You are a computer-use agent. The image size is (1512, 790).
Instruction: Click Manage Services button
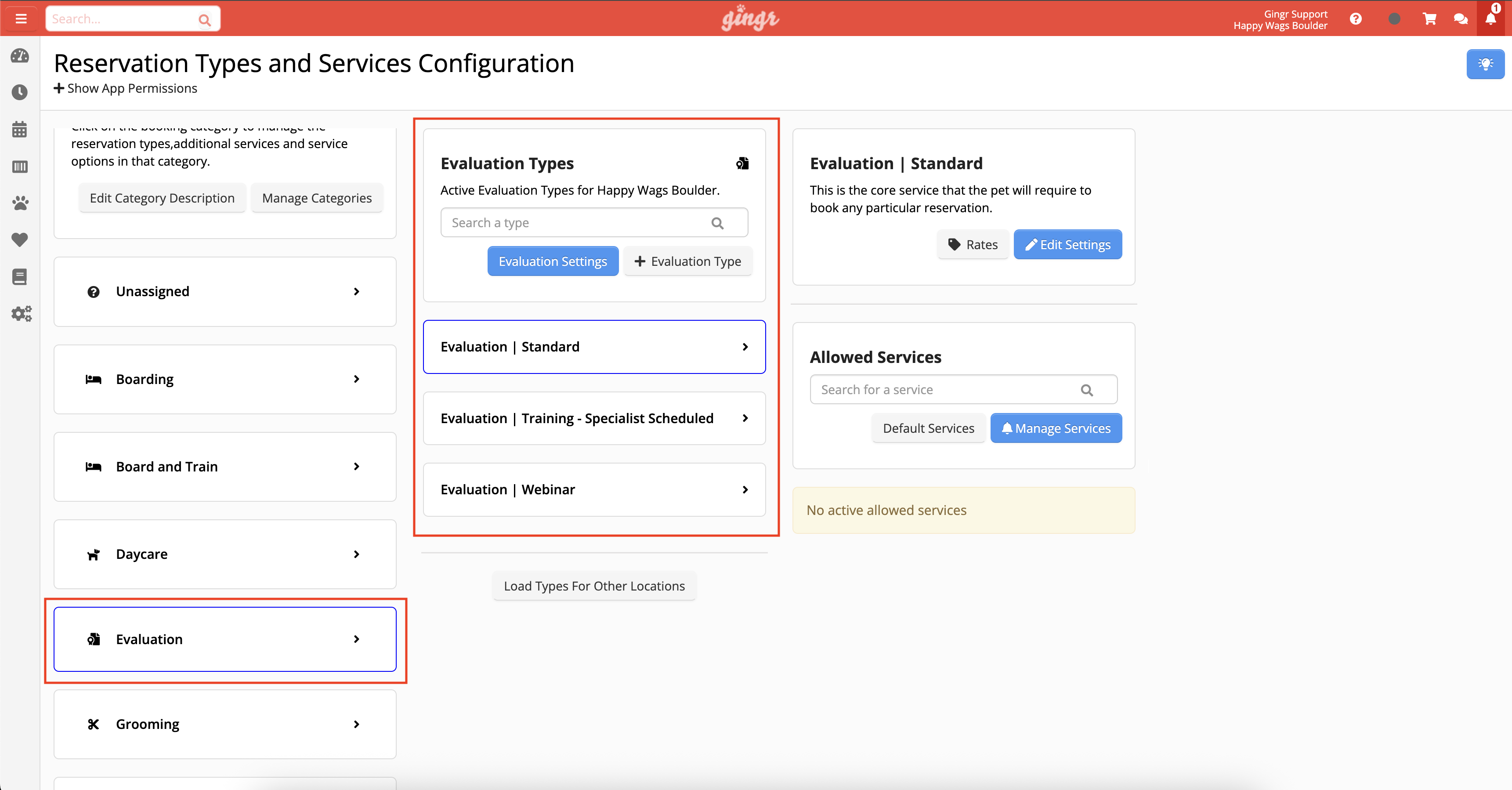click(1056, 428)
